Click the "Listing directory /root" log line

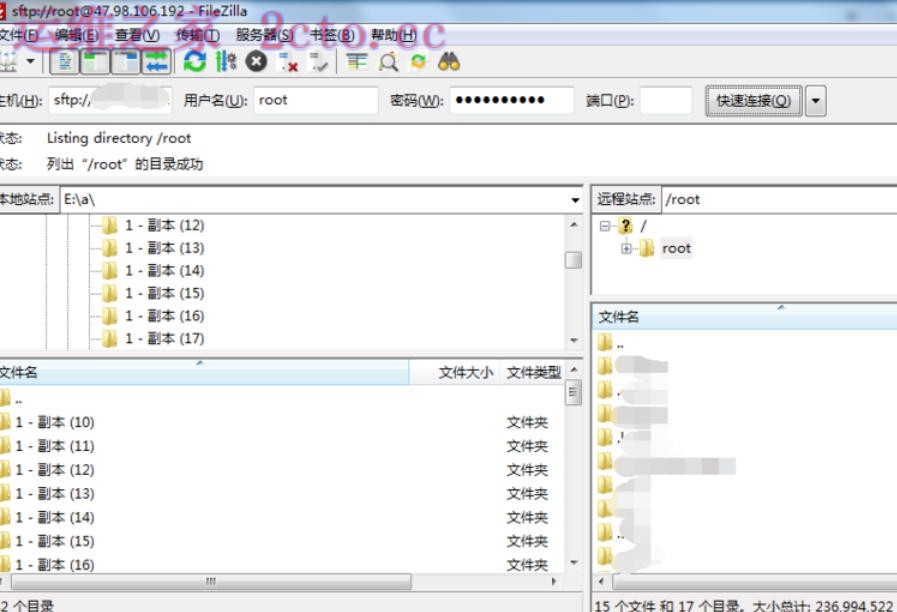[119, 138]
